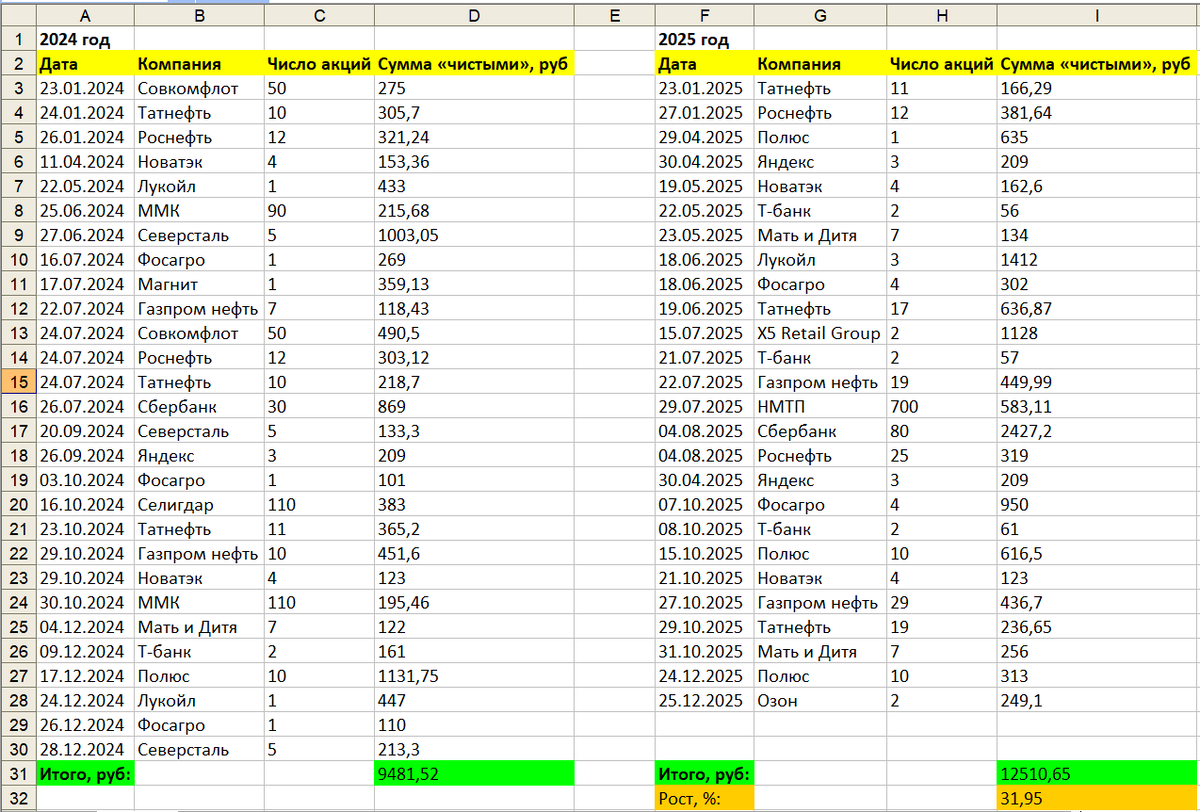
Task: Click 'Сбербанк' cell in the 2025 table
Action: click(820, 431)
